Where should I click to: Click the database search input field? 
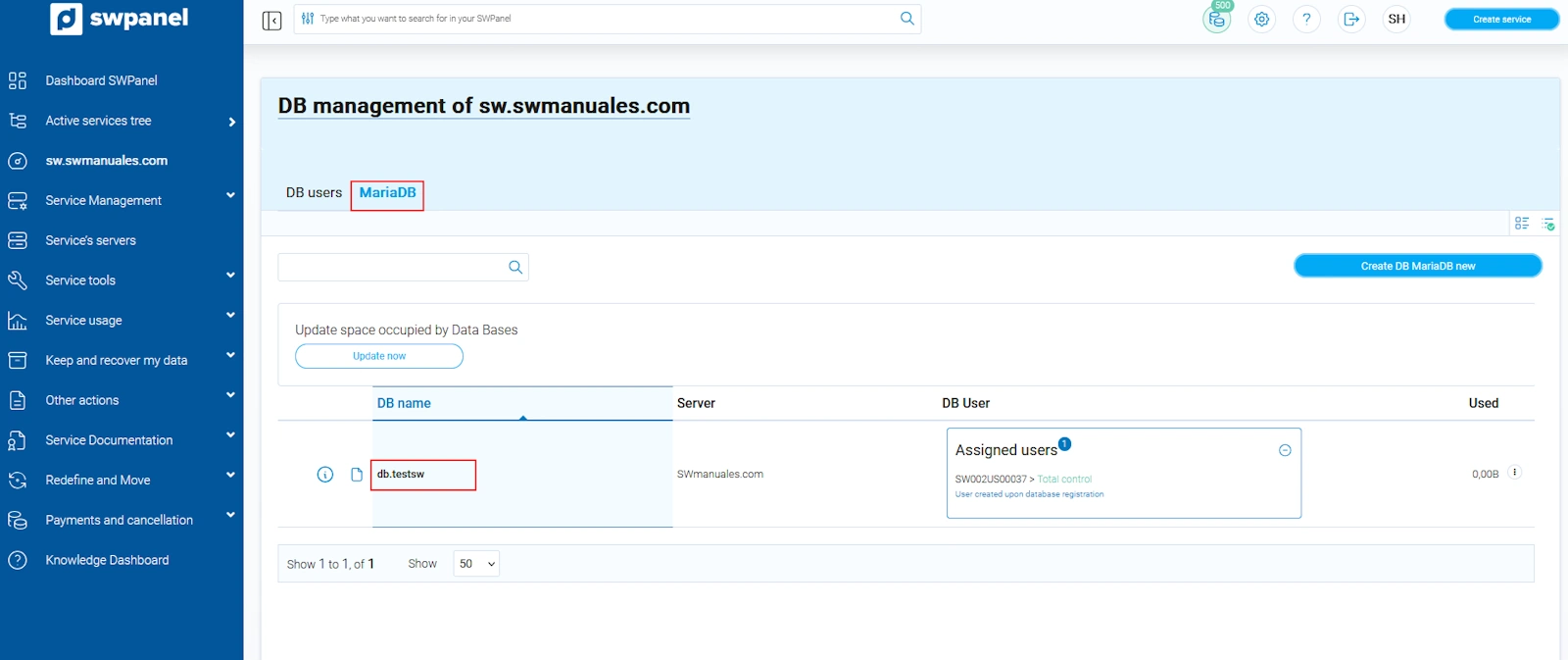point(392,267)
